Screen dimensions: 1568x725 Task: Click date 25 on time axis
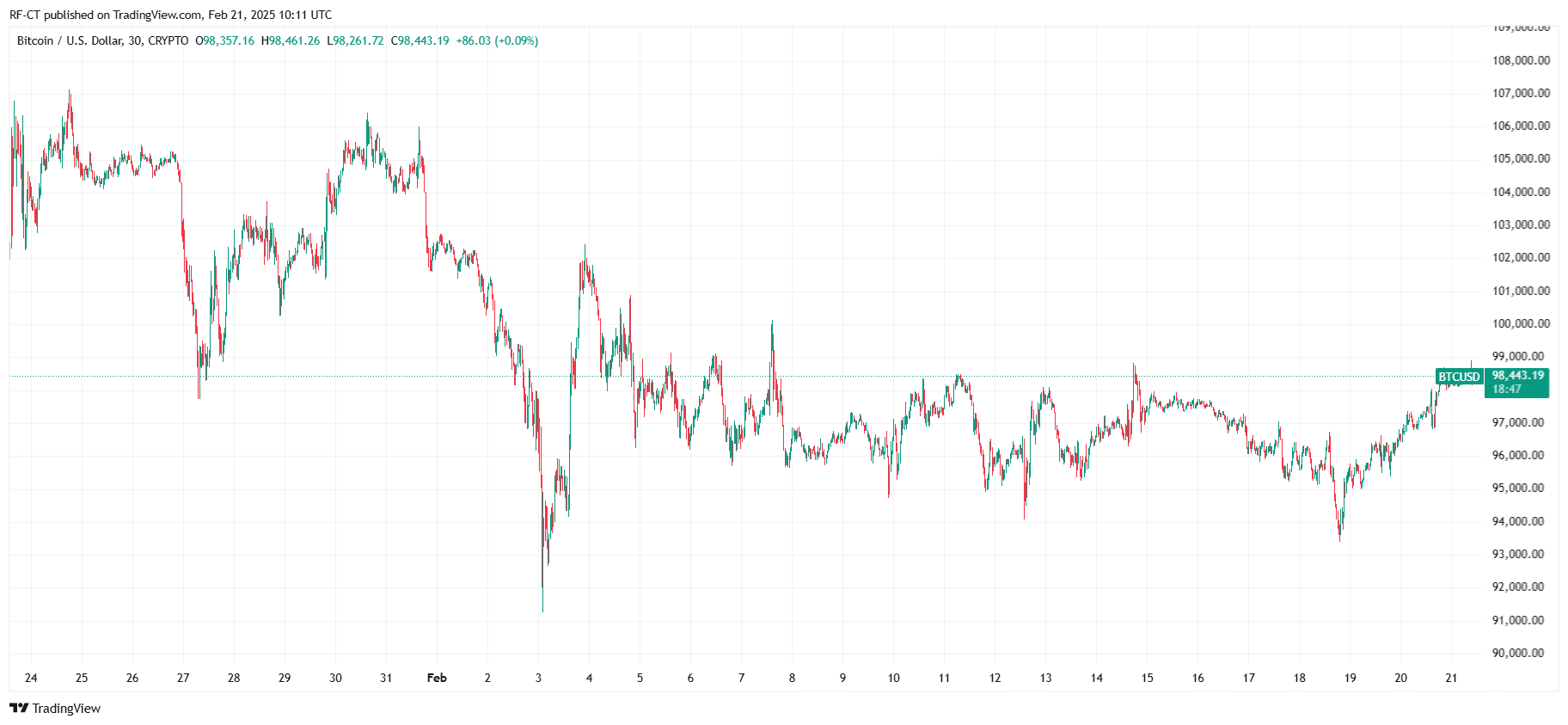tap(82, 678)
